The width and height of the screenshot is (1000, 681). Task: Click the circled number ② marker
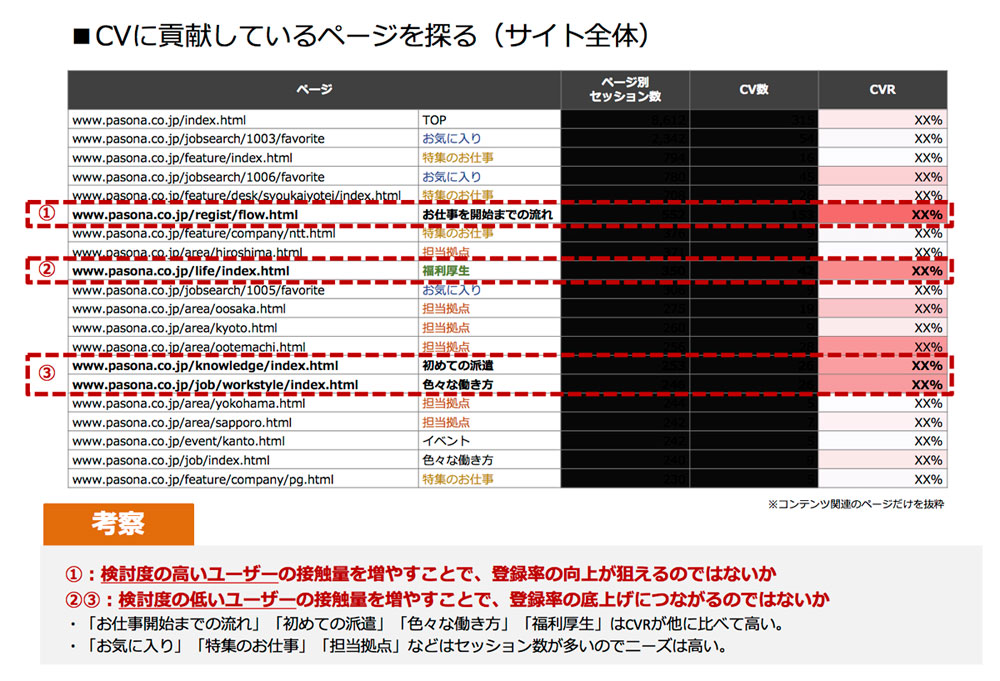(x=45, y=271)
